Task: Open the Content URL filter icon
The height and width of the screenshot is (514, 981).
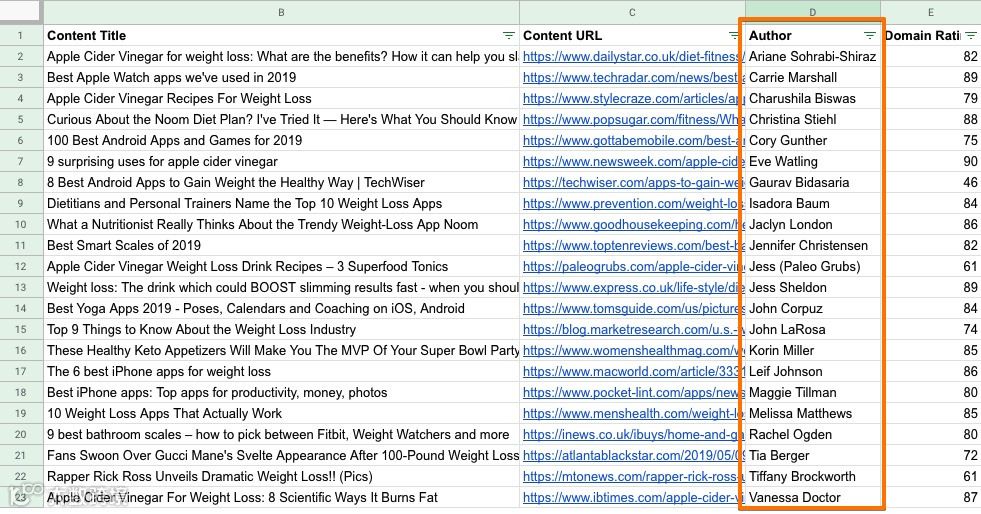Action: pyautogui.click(x=734, y=36)
